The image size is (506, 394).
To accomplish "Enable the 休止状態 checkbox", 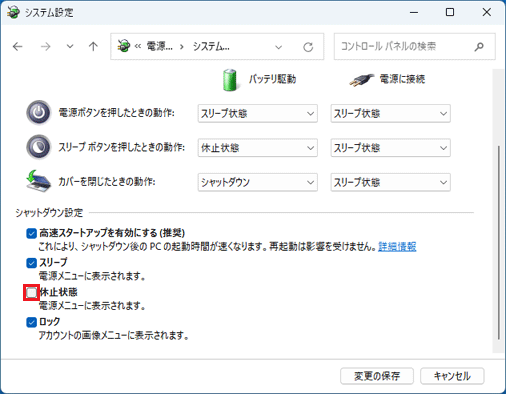I will click(x=31, y=293).
